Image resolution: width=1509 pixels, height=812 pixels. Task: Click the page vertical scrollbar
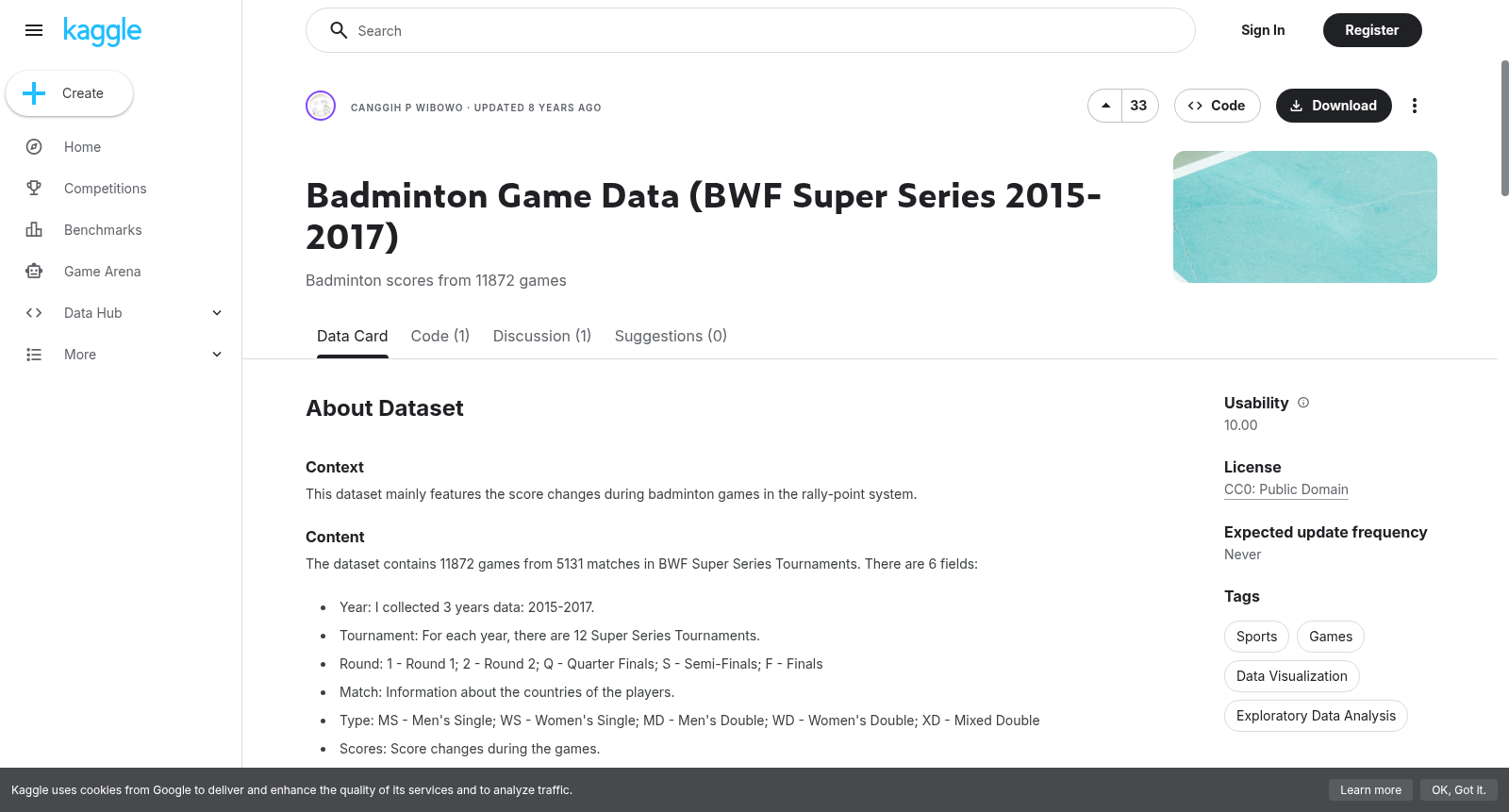1504,128
